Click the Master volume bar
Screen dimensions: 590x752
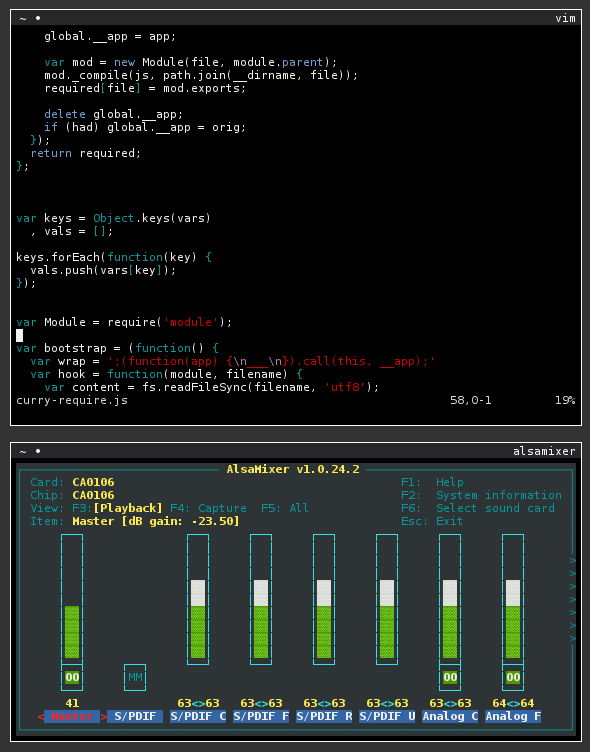coord(72,599)
